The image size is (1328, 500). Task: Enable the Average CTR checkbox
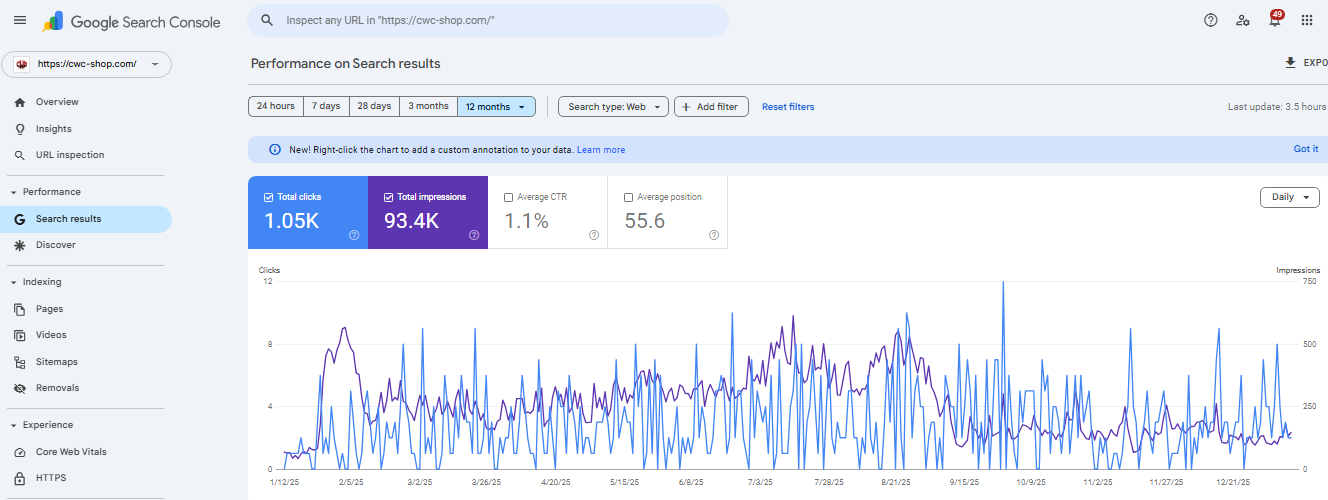(509, 197)
